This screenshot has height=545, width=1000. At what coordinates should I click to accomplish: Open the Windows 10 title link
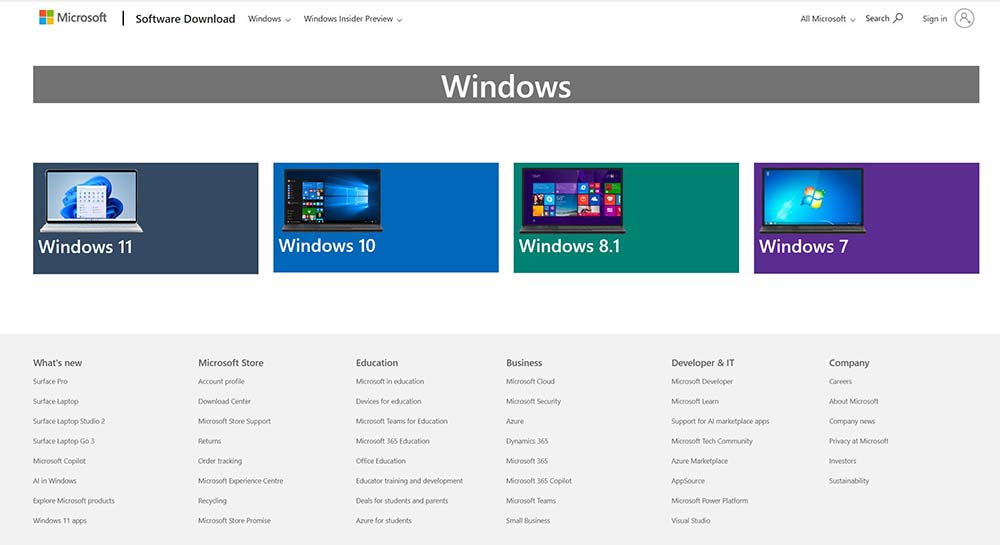[327, 245]
